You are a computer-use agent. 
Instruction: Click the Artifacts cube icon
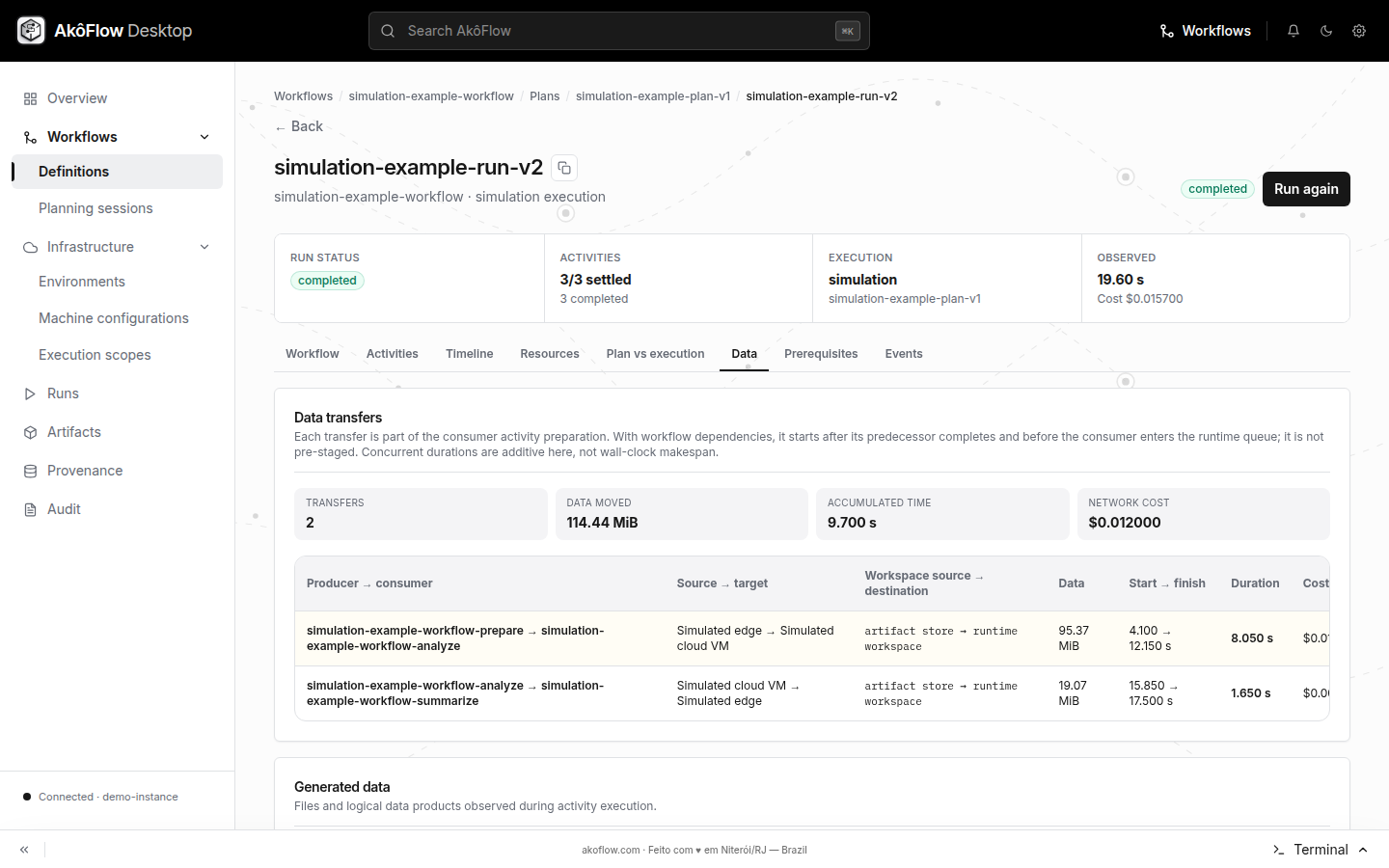pos(30,432)
